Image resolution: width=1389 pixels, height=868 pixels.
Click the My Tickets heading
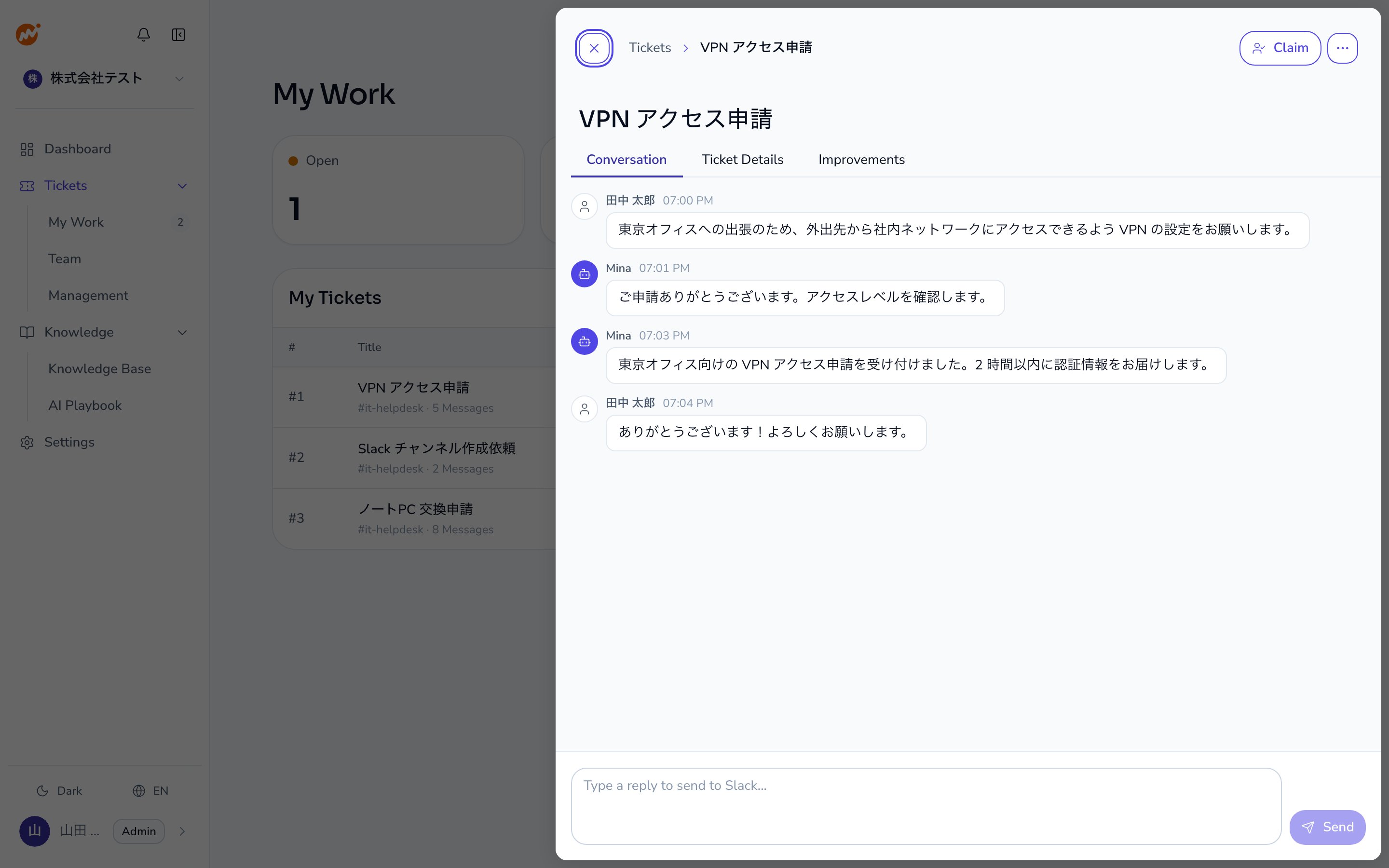335,298
